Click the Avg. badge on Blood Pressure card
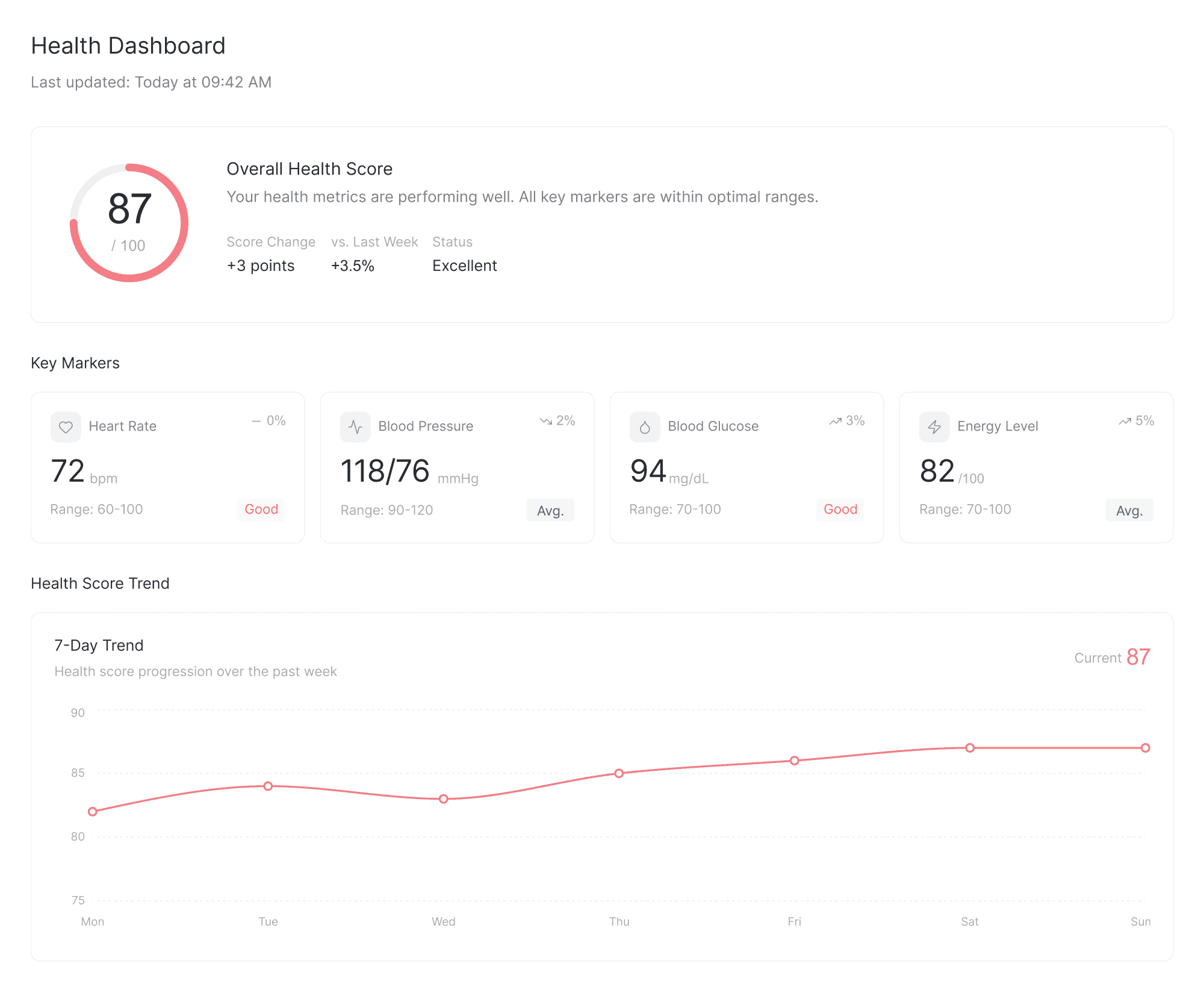The image size is (1204, 996). tap(550, 510)
